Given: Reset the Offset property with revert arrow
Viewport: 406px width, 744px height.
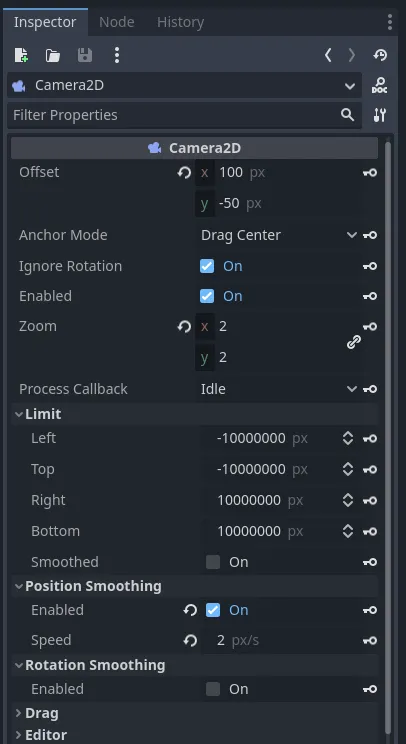Looking at the screenshot, I should click(x=184, y=173).
